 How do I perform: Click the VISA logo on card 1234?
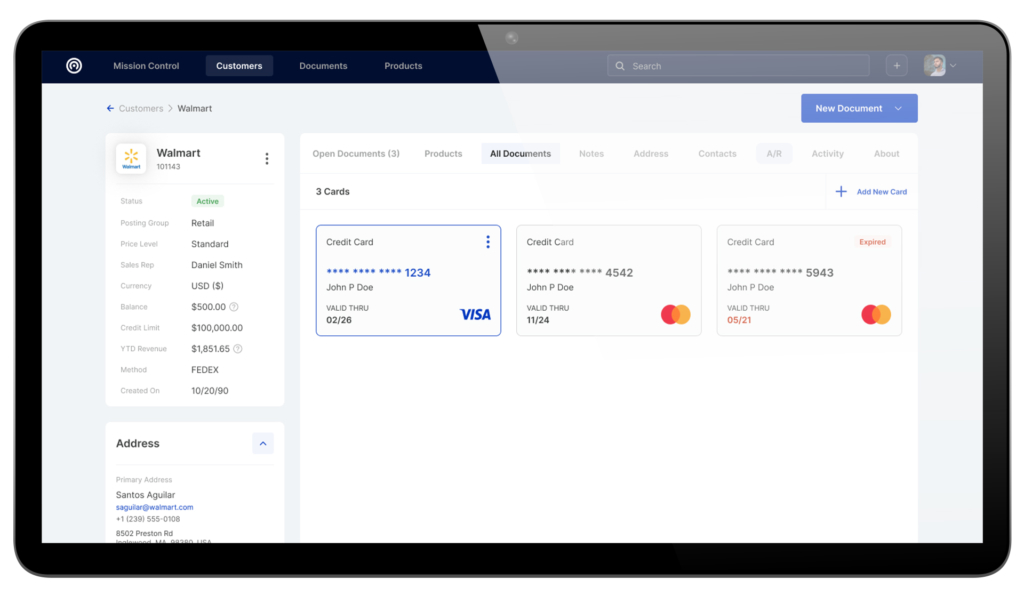(x=475, y=315)
